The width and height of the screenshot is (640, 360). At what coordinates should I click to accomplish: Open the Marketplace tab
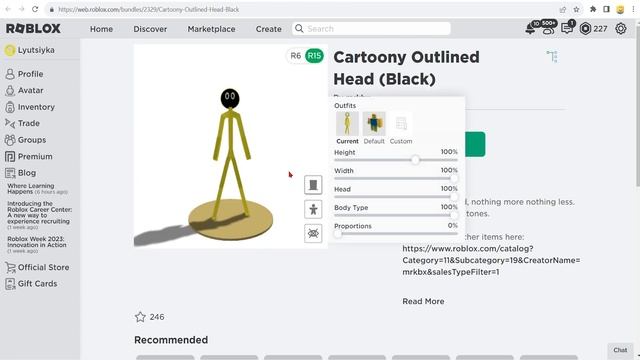click(211, 29)
